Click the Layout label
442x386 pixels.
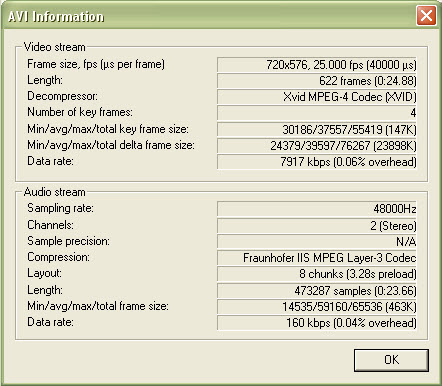click(44, 273)
